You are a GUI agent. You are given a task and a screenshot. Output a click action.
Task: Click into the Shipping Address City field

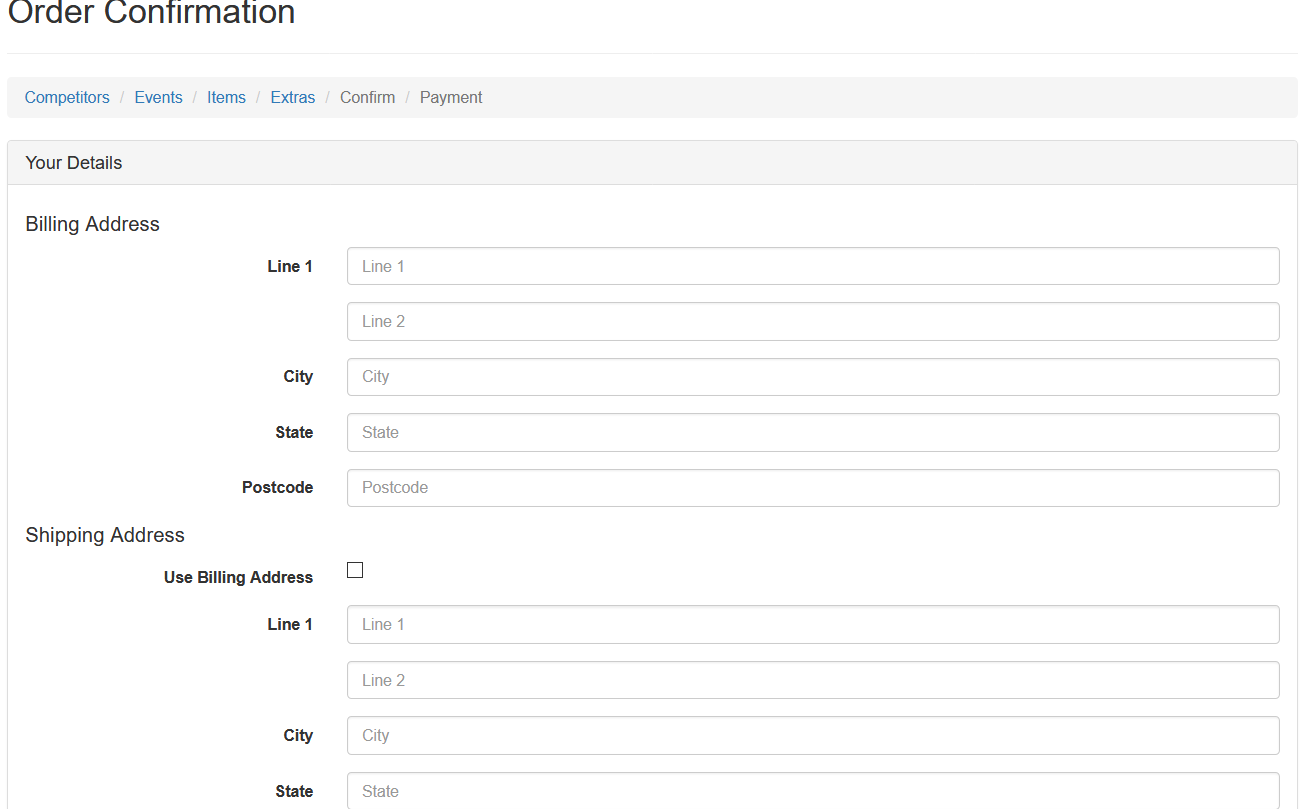(813, 735)
